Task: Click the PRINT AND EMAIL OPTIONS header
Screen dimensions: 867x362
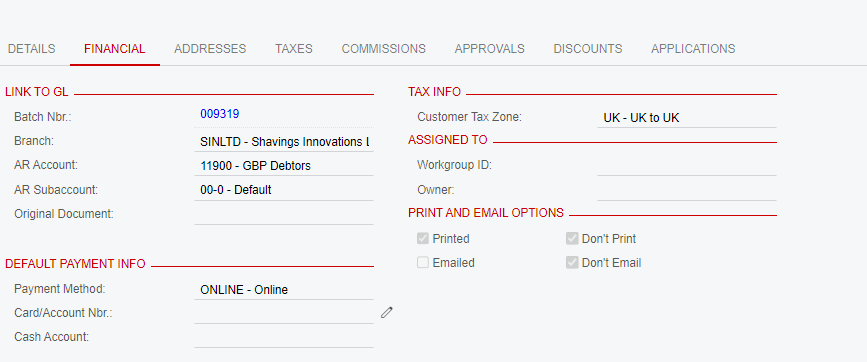Action: (x=486, y=213)
